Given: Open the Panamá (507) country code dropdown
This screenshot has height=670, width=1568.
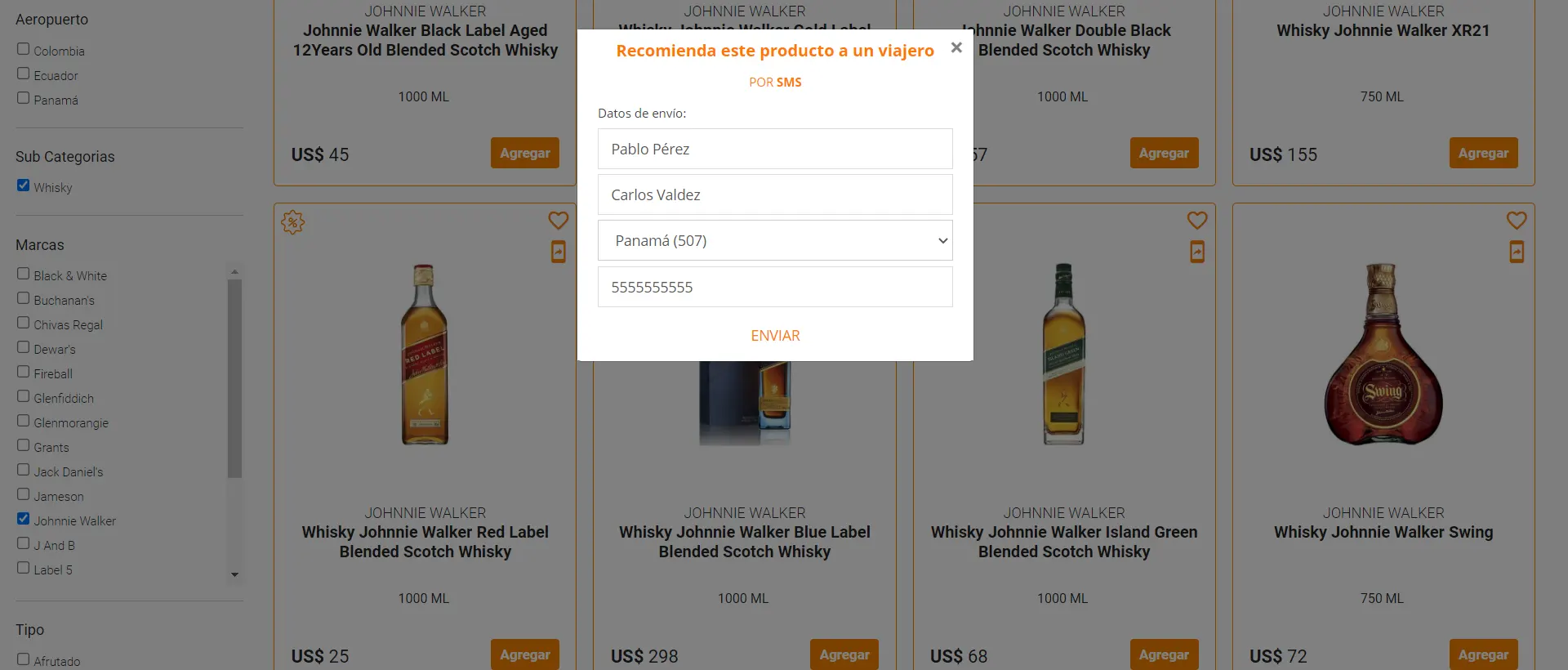Looking at the screenshot, I should point(775,240).
